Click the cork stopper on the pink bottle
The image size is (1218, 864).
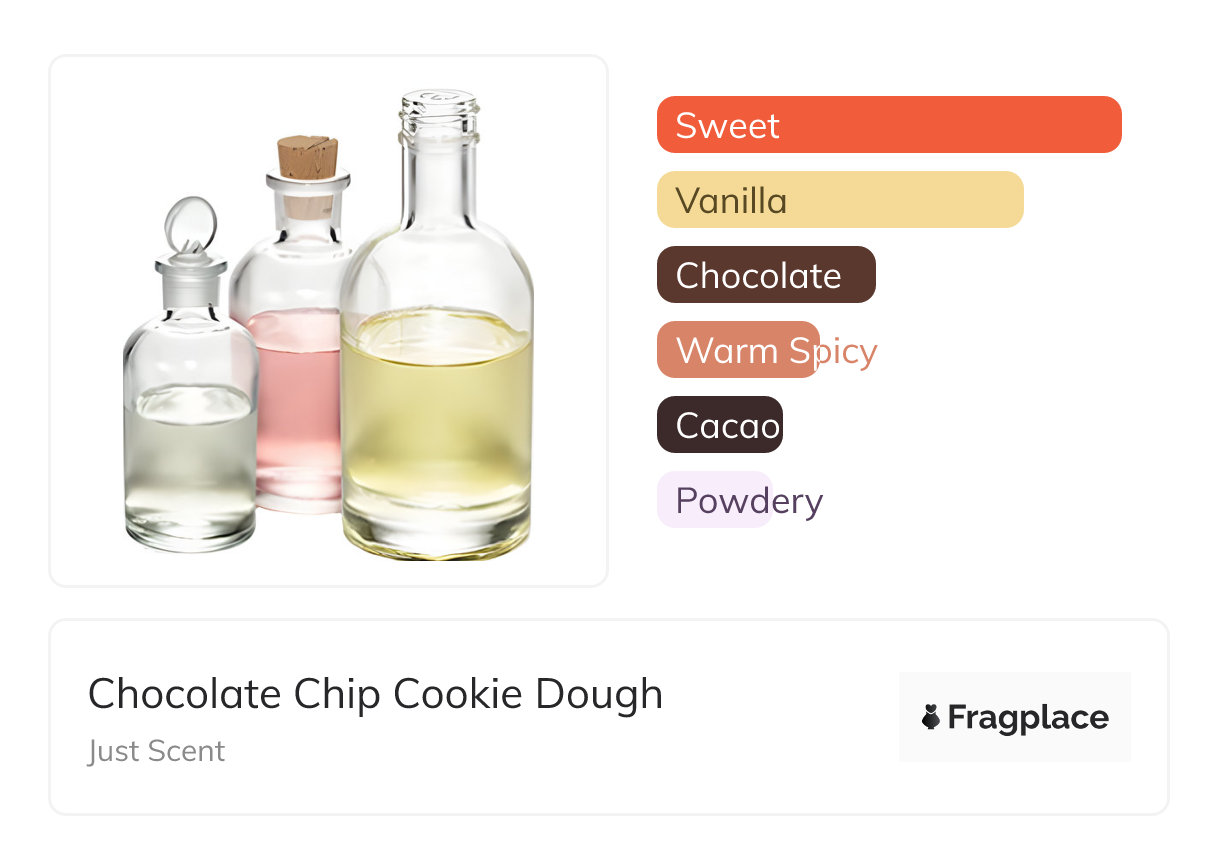click(x=307, y=158)
